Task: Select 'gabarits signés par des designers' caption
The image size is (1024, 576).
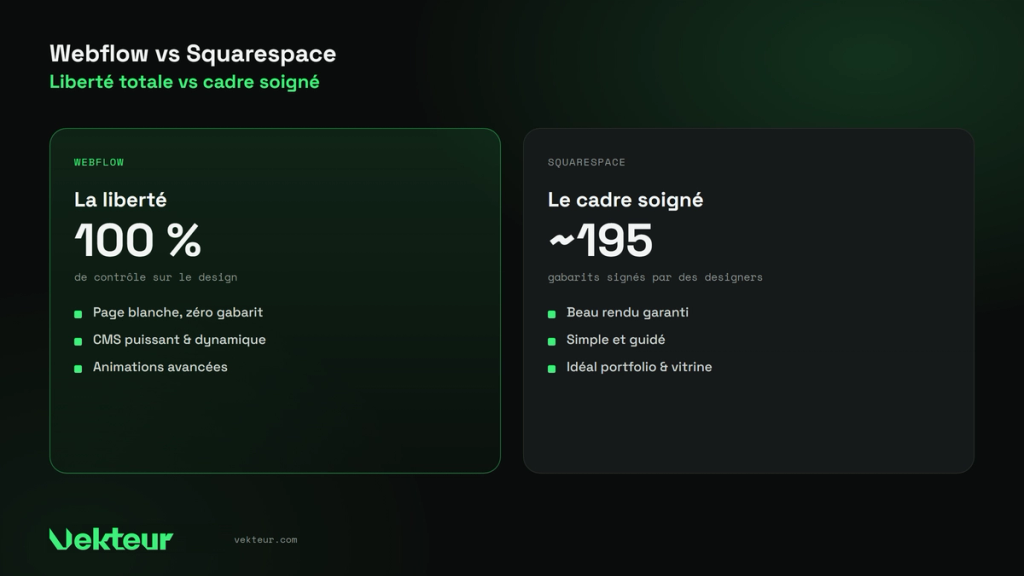Action: point(655,277)
